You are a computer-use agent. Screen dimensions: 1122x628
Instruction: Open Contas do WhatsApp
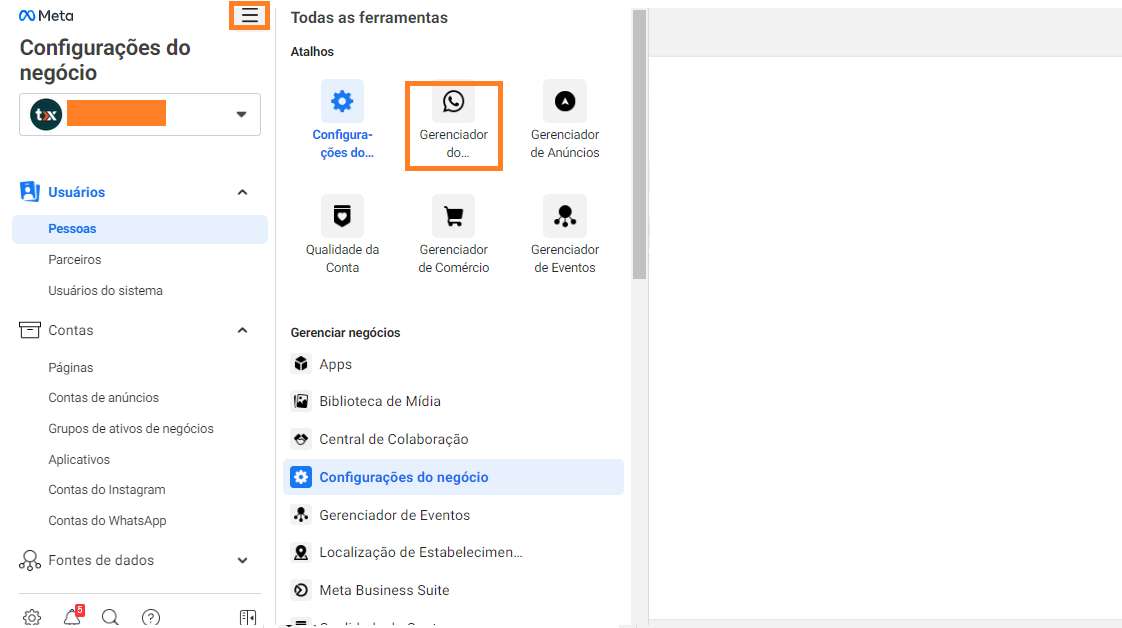tap(107, 521)
